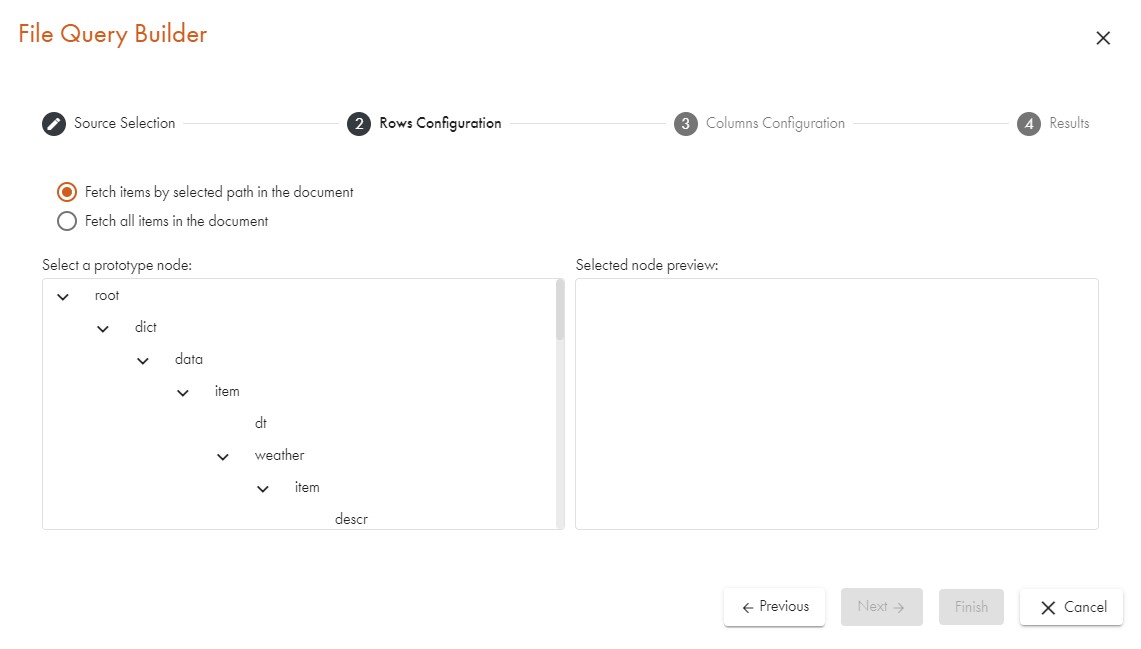
Task: Click the Cancel button
Action: (x=1071, y=607)
